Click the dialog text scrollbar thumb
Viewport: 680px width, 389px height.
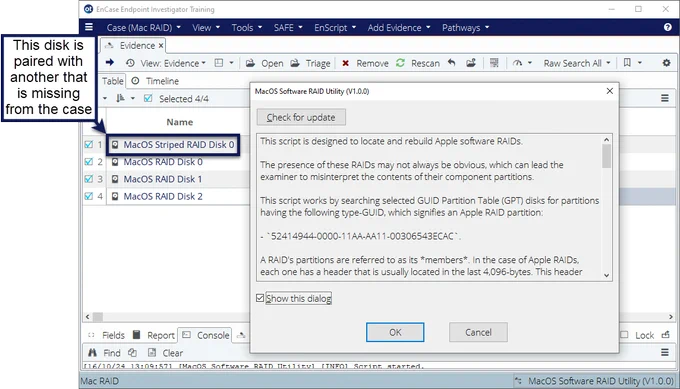pyautogui.click(x=606, y=156)
